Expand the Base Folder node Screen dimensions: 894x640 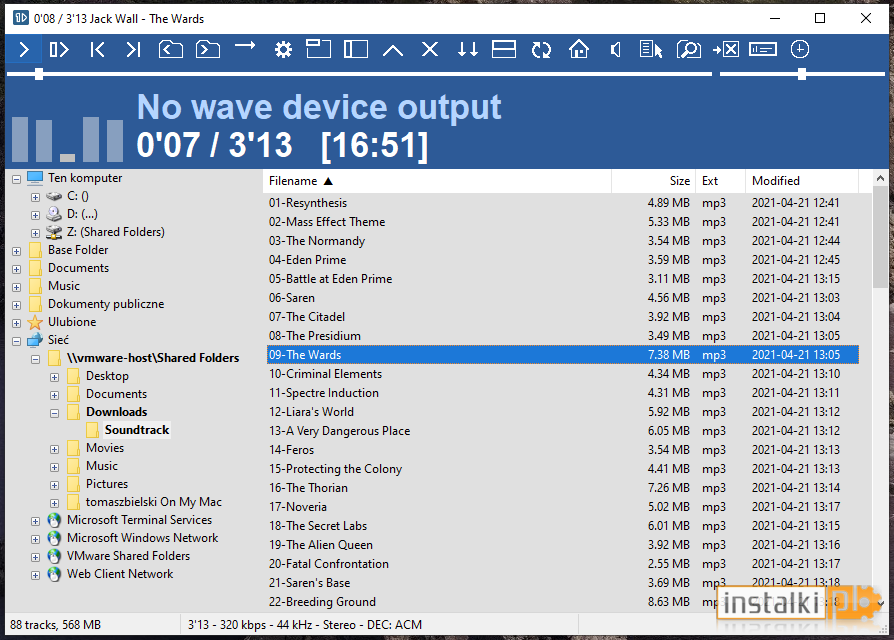tap(17, 251)
